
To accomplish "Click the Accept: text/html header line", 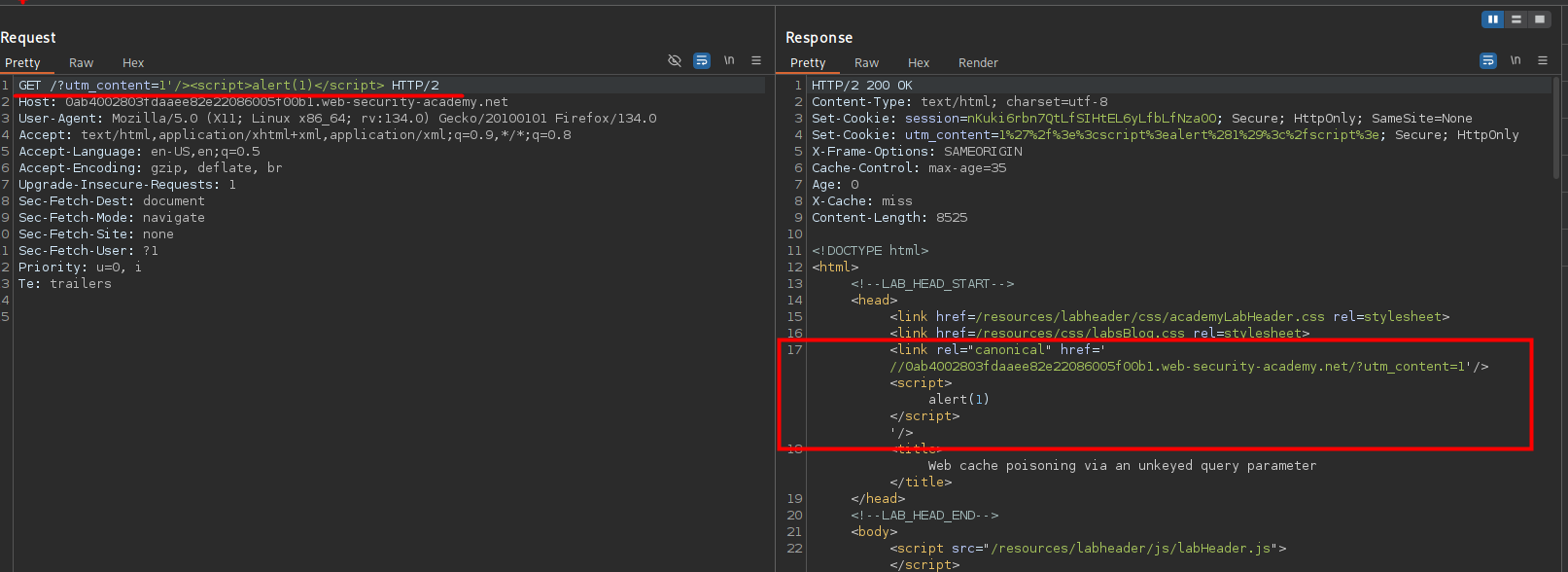I will tap(295, 135).
